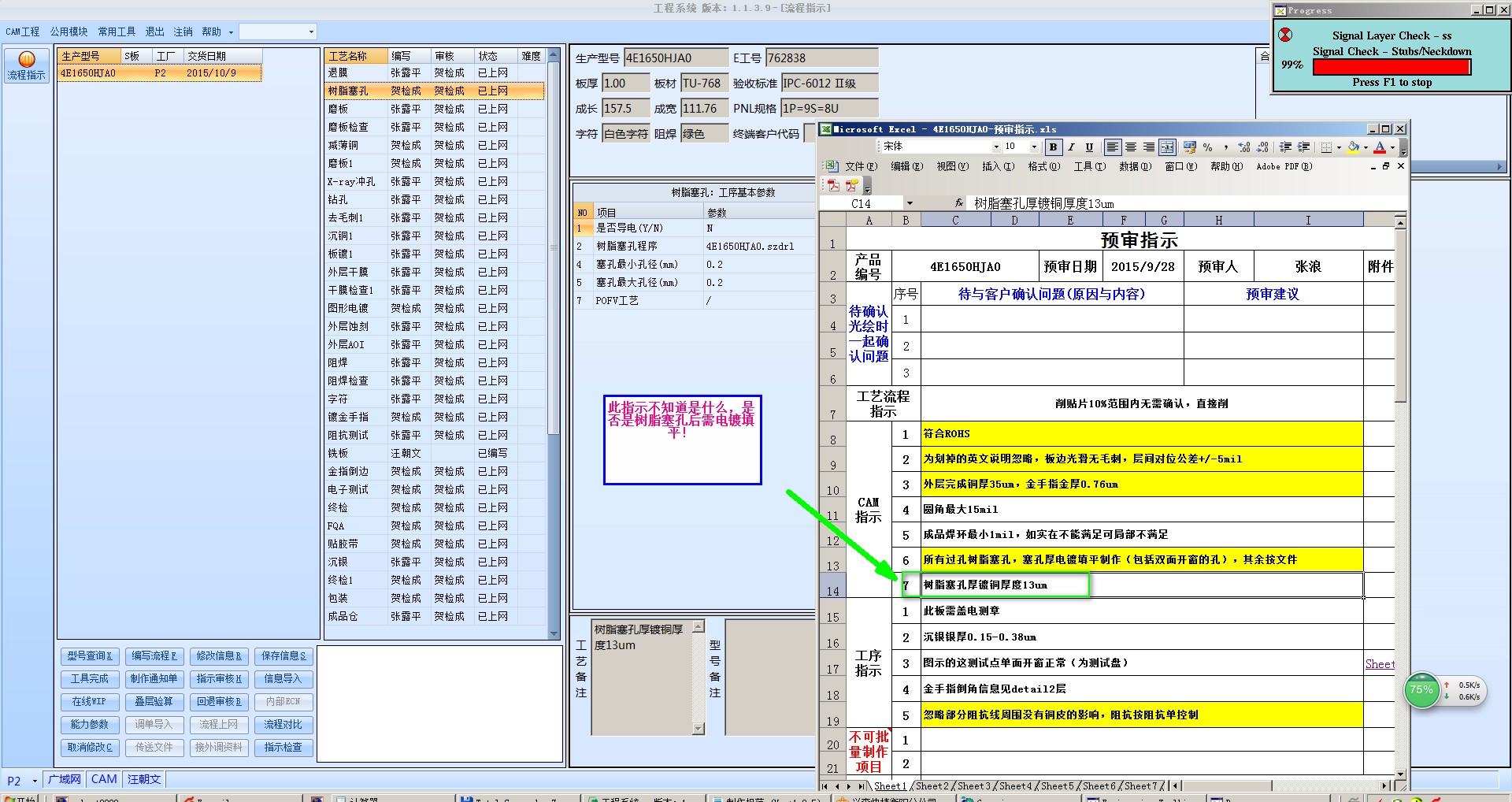This screenshot has height=802, width=1512.
Task: Open the P2 dropdown in status bar
Action: (x=35, y=781)
